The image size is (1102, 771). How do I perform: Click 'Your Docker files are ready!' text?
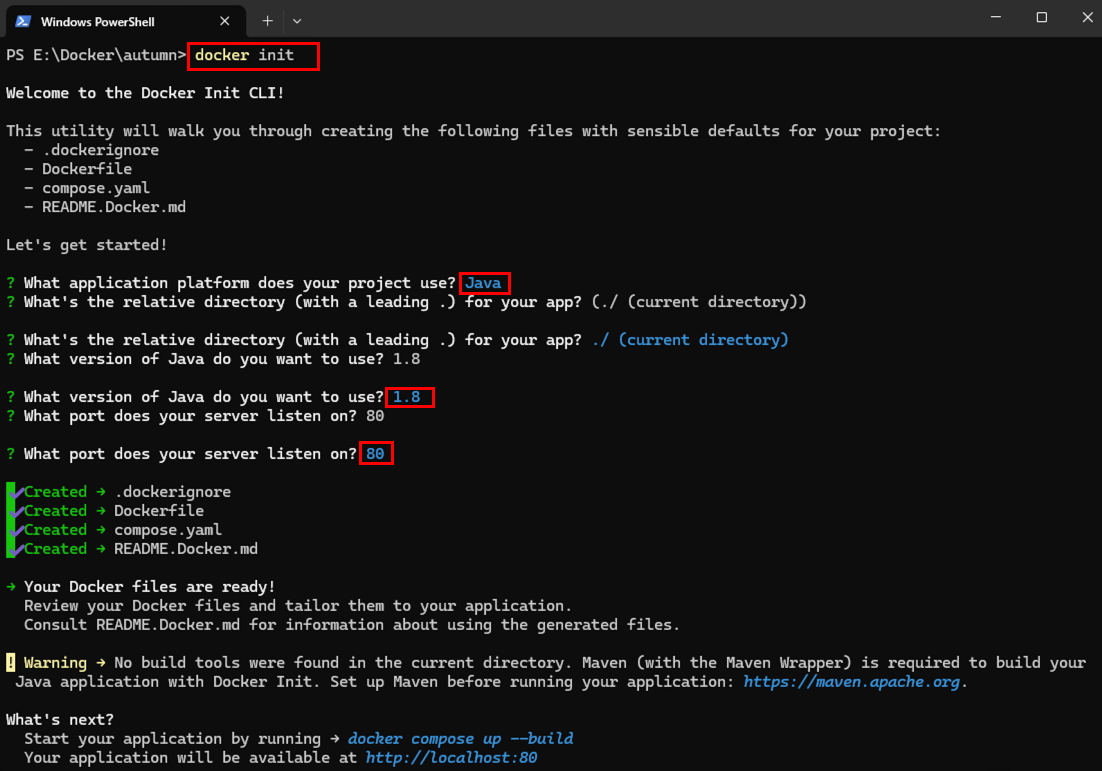[150, 587]
